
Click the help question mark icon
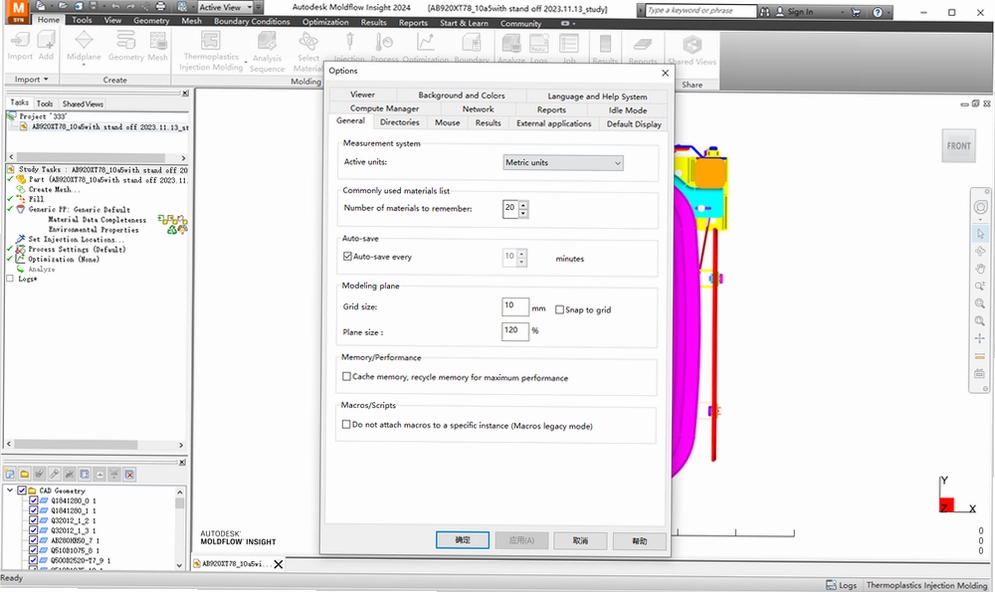tap(877, 11)
